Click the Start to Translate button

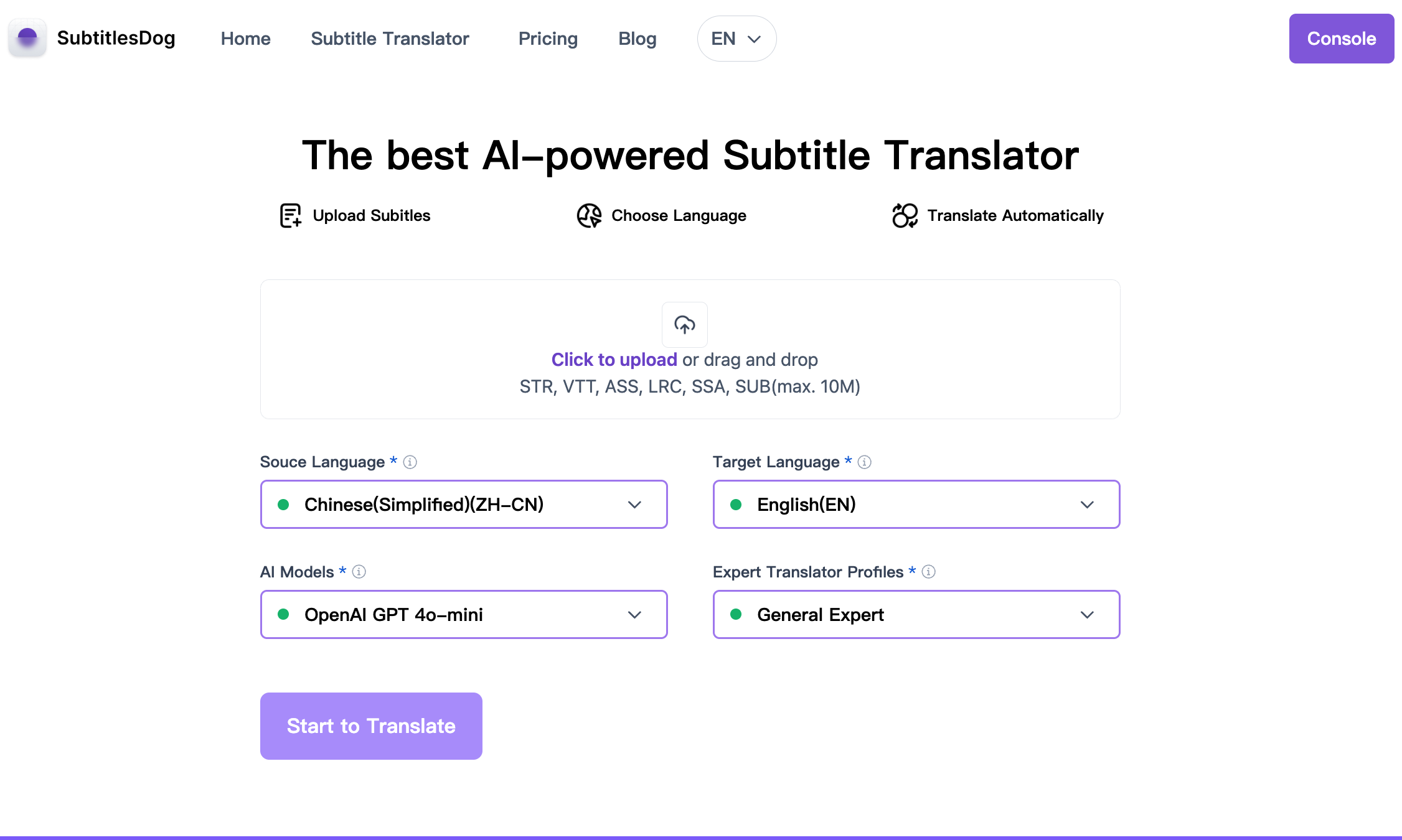point(371,726)
